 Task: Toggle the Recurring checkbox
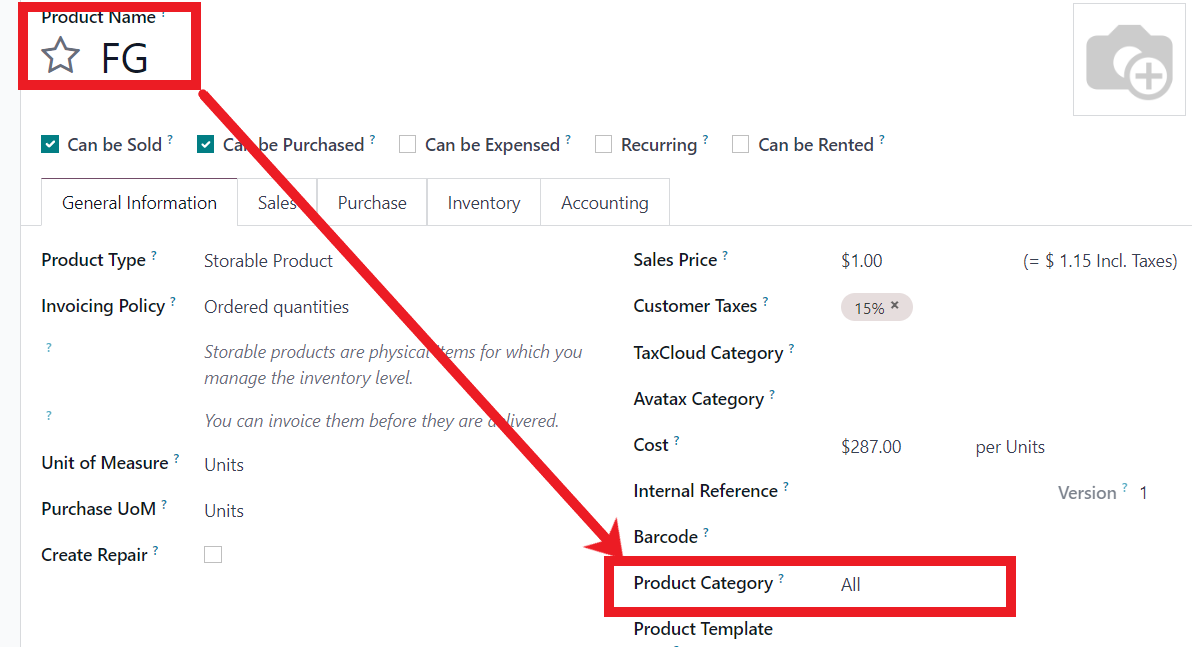(604, 144)
